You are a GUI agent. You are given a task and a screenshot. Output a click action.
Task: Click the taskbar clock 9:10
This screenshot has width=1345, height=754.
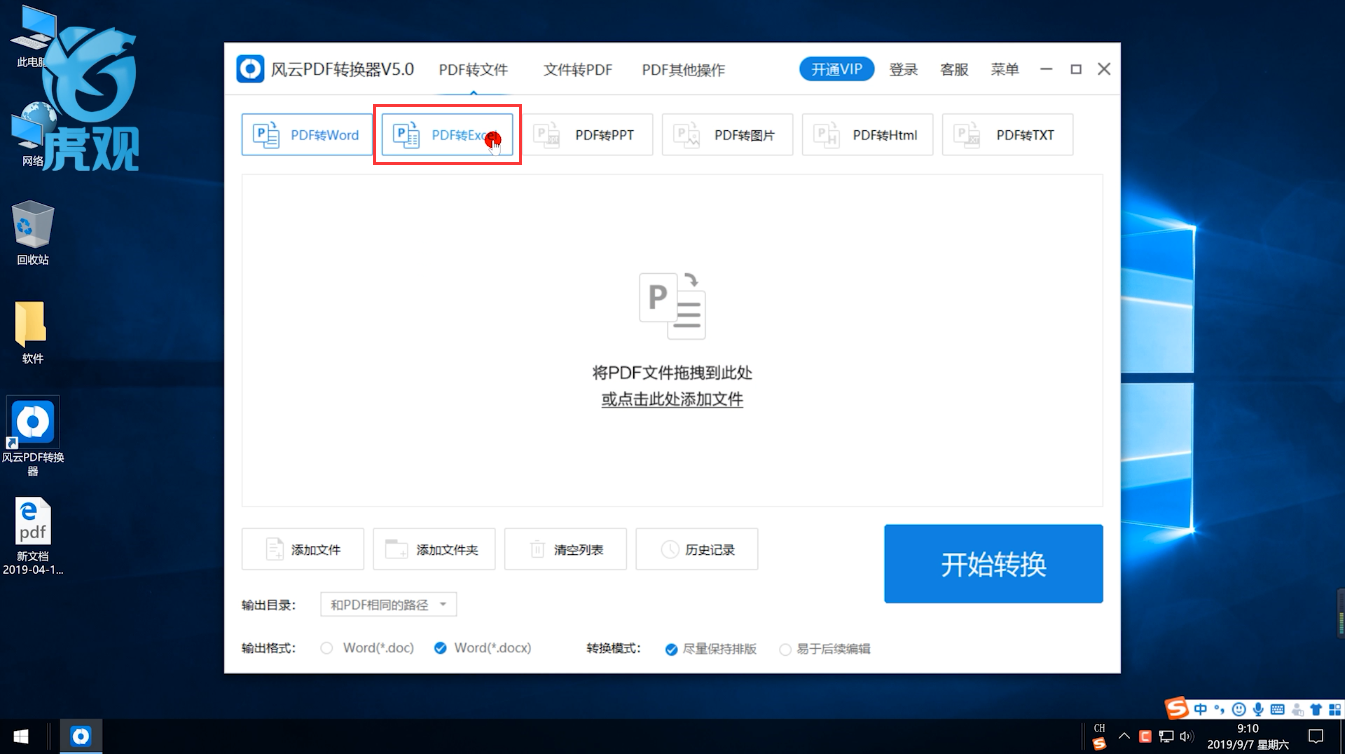[1247, 737]
